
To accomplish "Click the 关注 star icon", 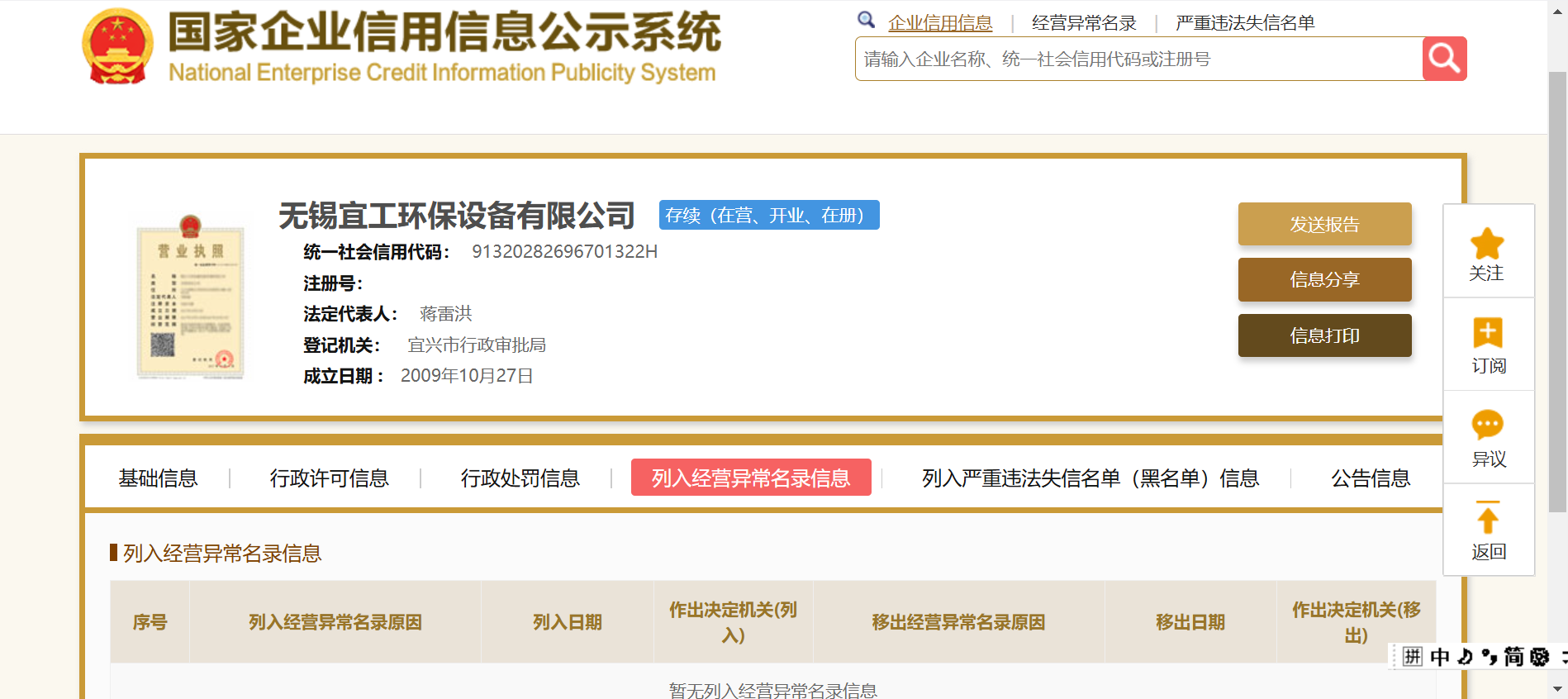I will [1487, 243].
